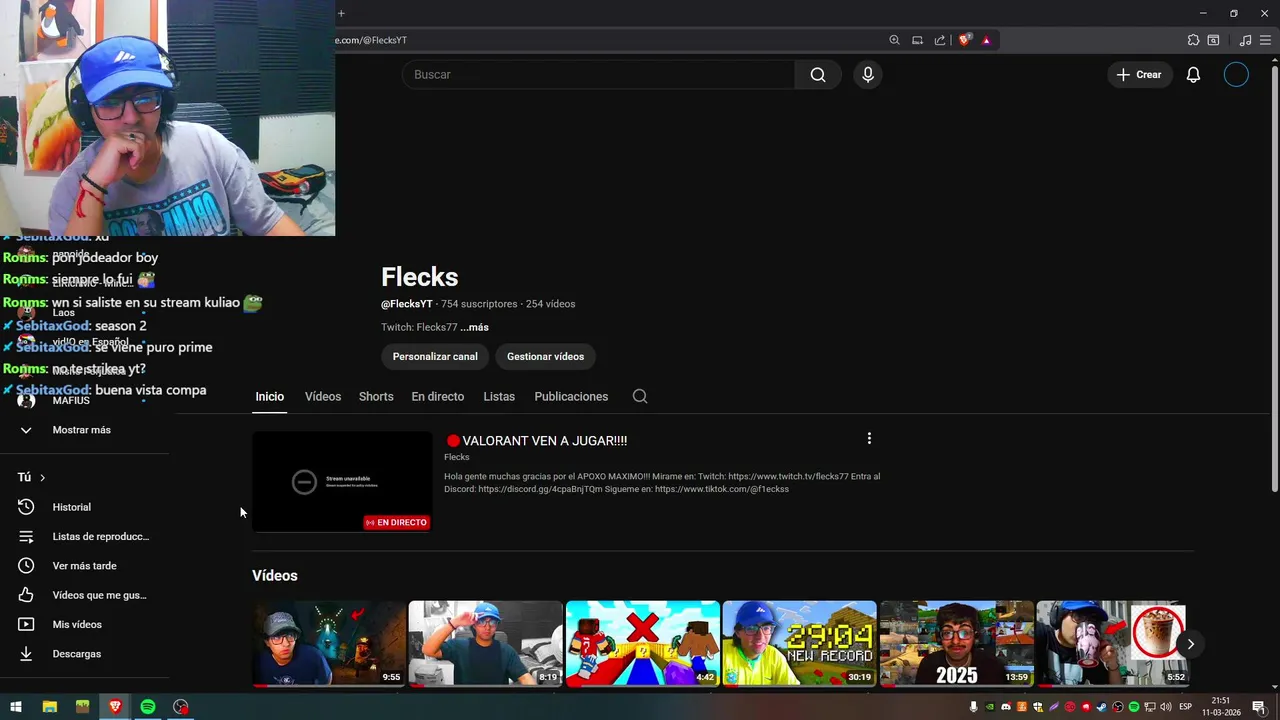Image resolution: width=1280 pixels, height=720 pixels.
Task: Open Windows notification center icon
Action: point(1259,707)
